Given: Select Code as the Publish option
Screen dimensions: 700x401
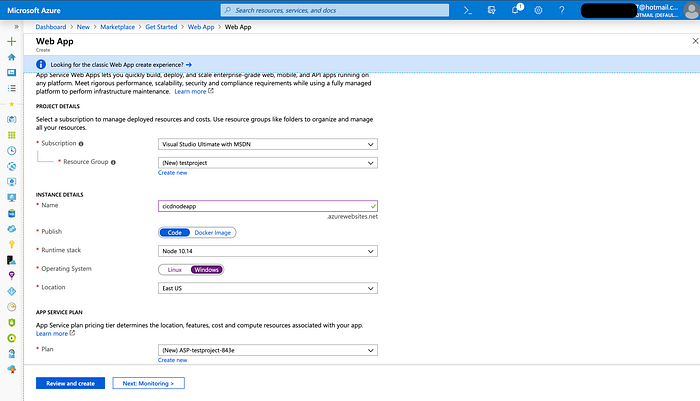Looking at the screenshot, I should (175, 233).
